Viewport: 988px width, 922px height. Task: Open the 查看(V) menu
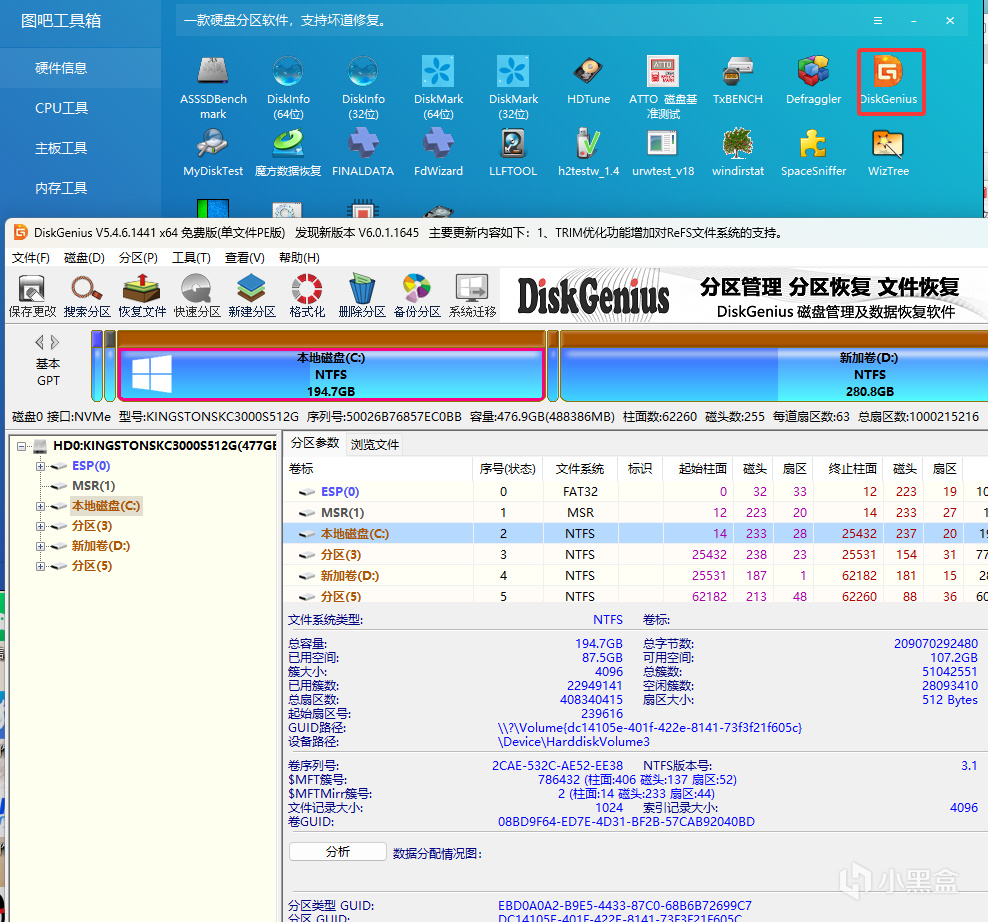pos(244,258)
